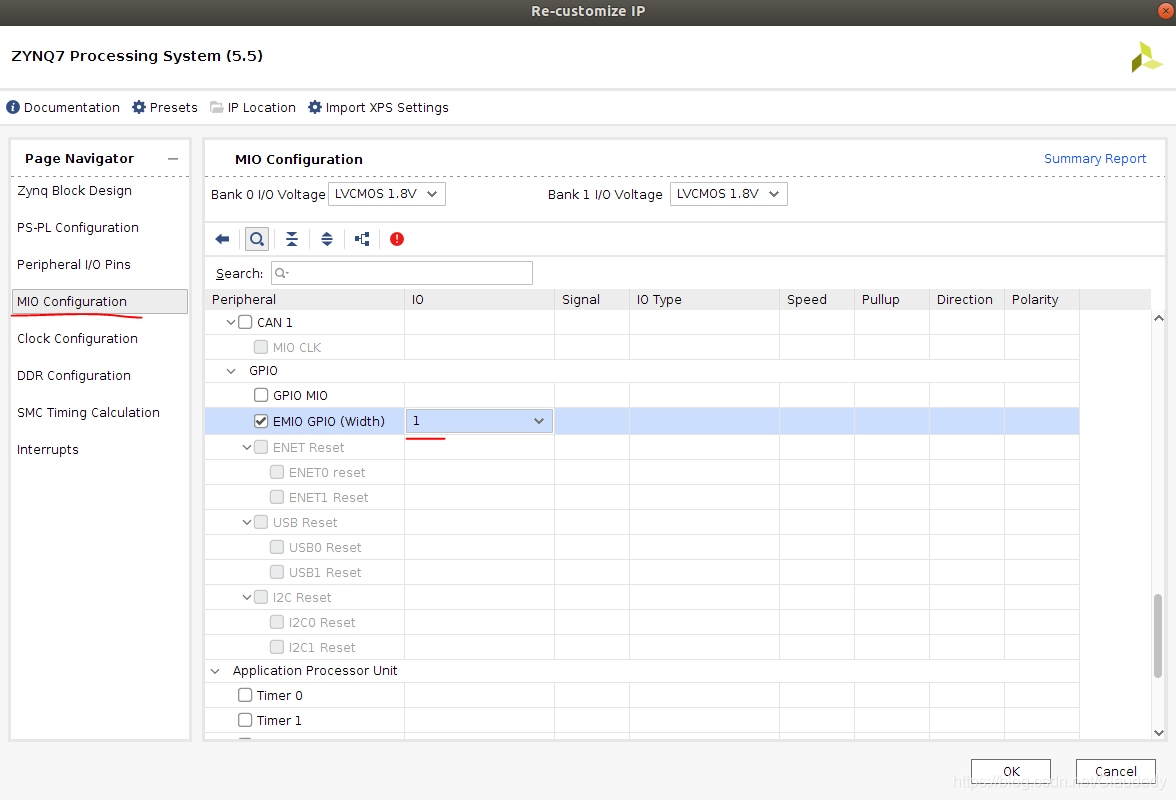Viewport: 1176px width, 800px height.
Task: Click the Signal column header
Action: [592, 299]
